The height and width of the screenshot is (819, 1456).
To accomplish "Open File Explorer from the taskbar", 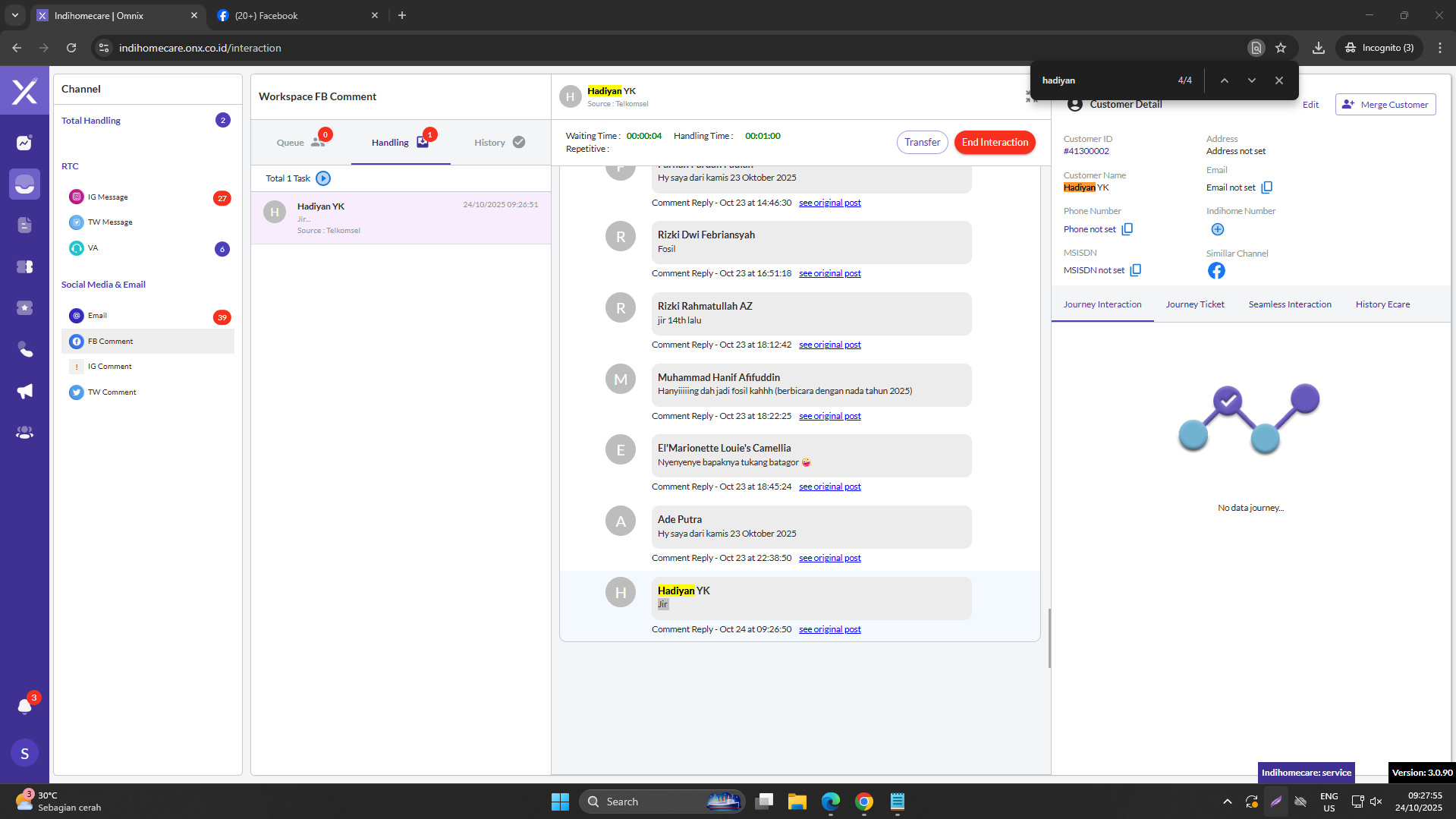I will click(x=797, y=802).
